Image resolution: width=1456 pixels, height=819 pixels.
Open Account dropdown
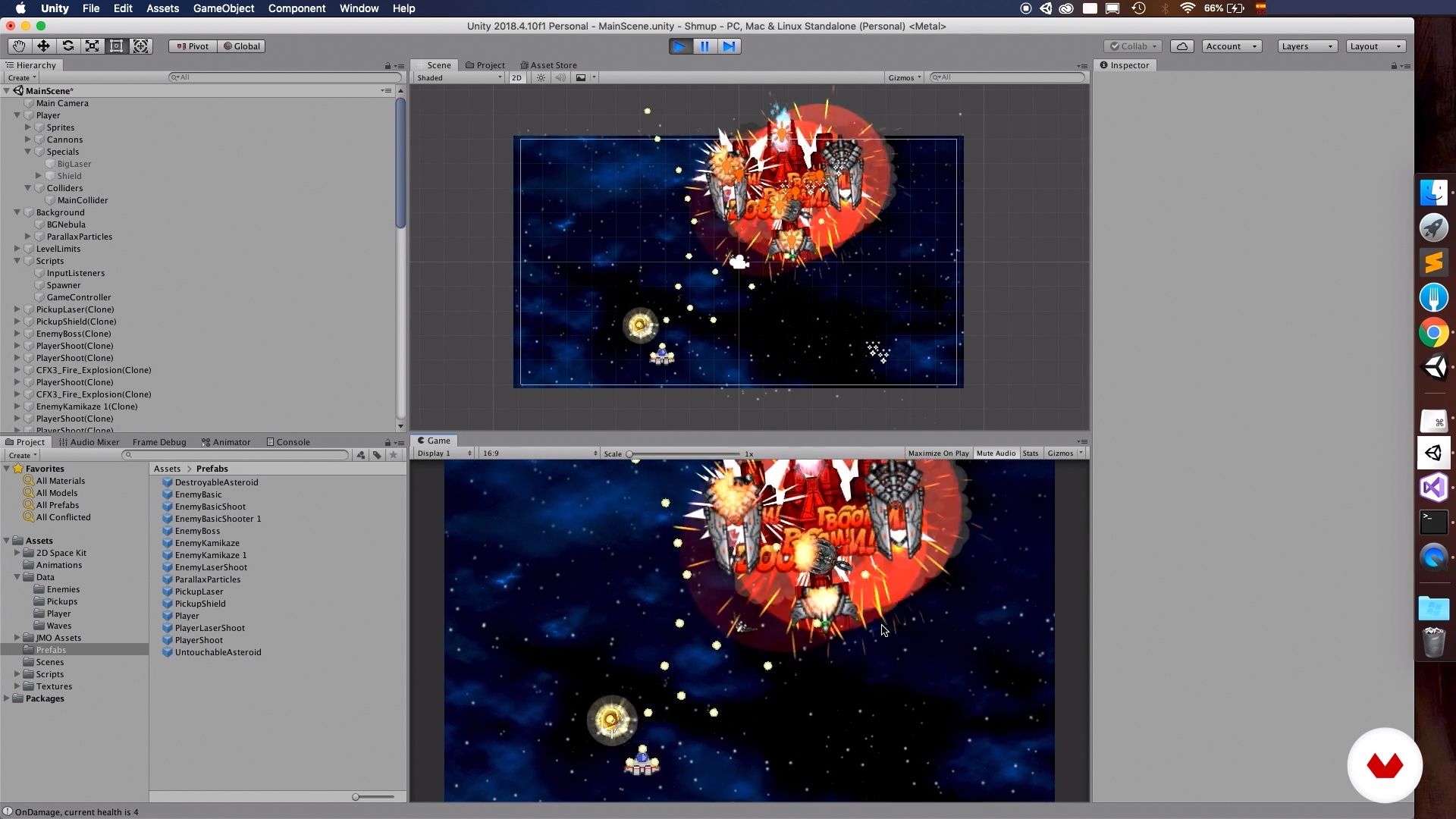[x=1232, y=46]
